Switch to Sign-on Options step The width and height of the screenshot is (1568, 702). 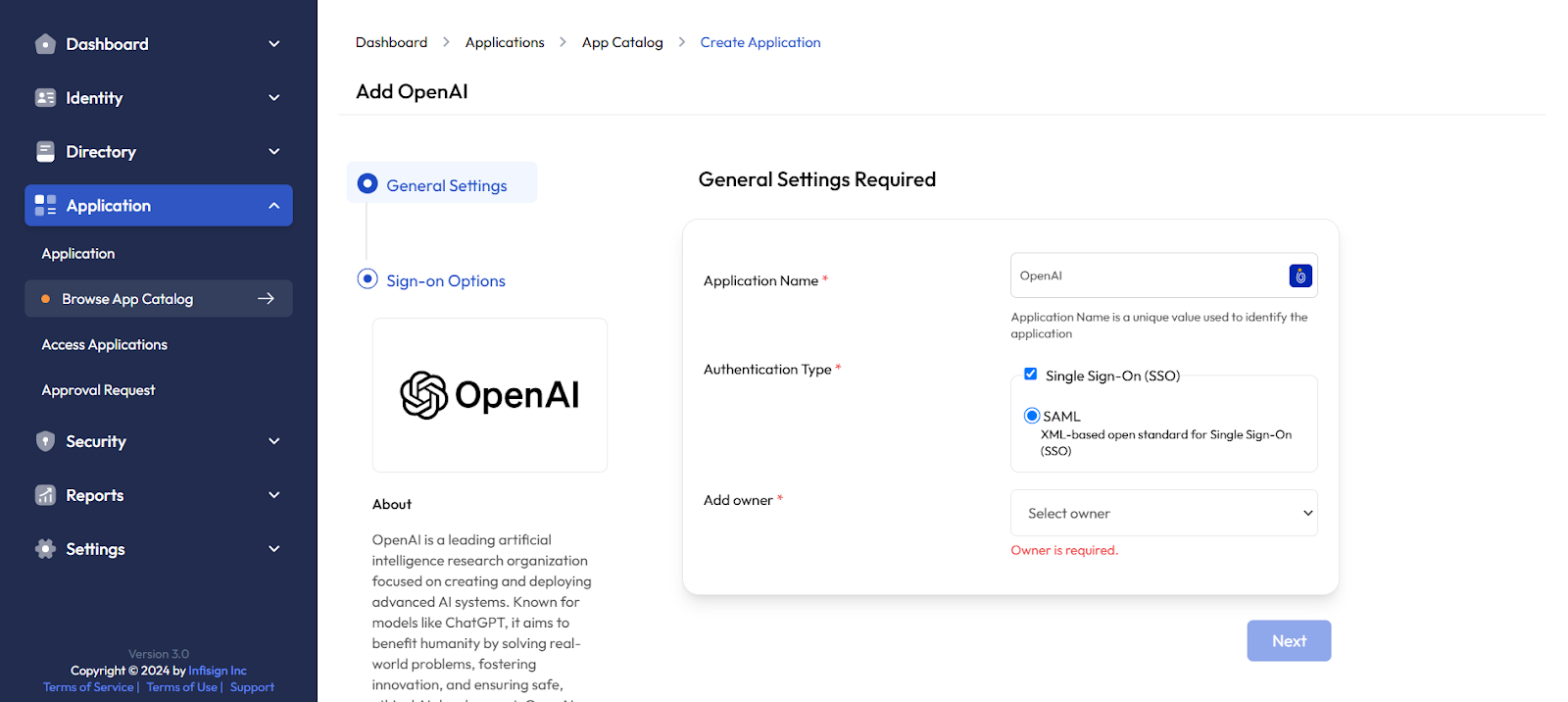[x=446, y=280]
